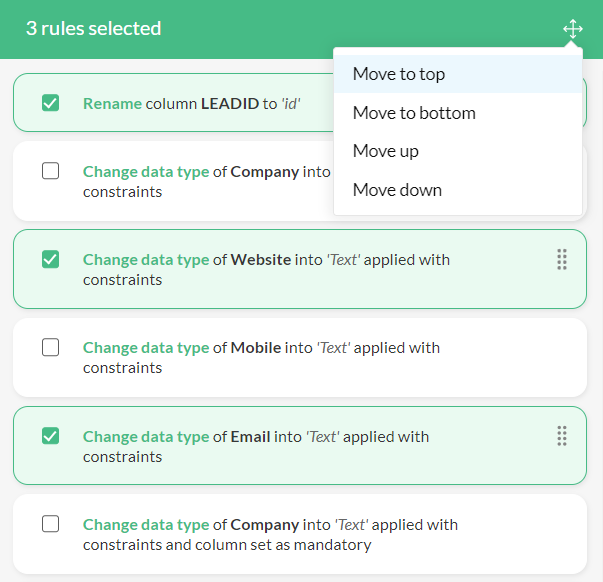
Task: Deselect the Email data type rule
Action: (51, 436)
